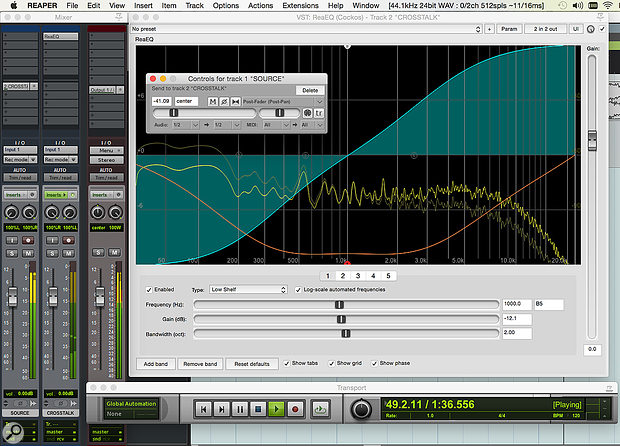This screenshot has width=620, height=446.
Task: Click the Frequency (Hz) slider handle
Action: tap(339, 304)
